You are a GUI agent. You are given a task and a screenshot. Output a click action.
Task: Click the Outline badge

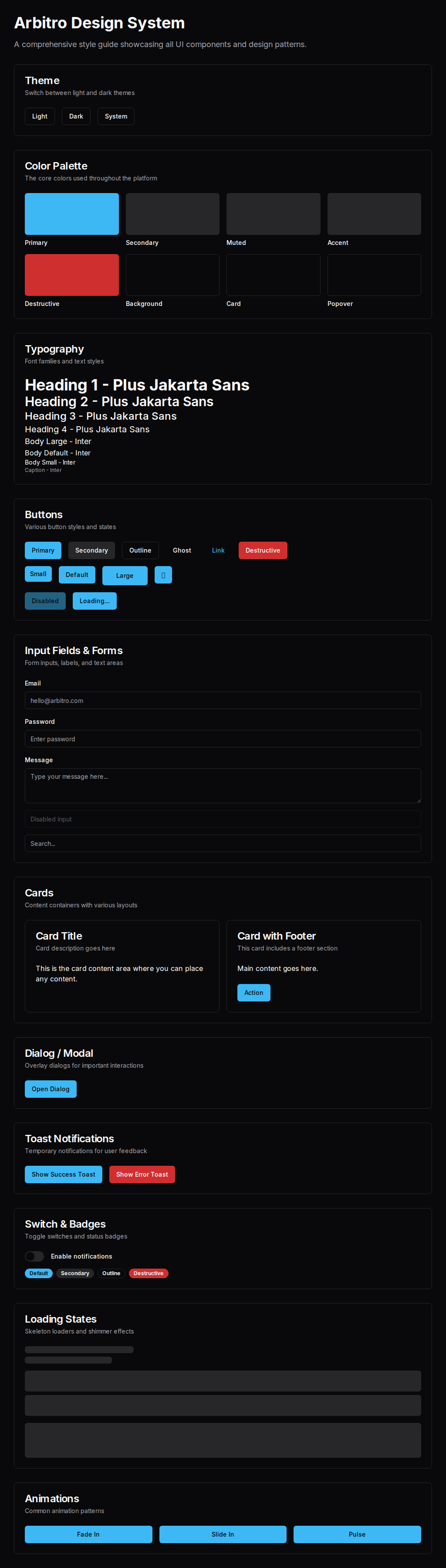(111, 1273)
